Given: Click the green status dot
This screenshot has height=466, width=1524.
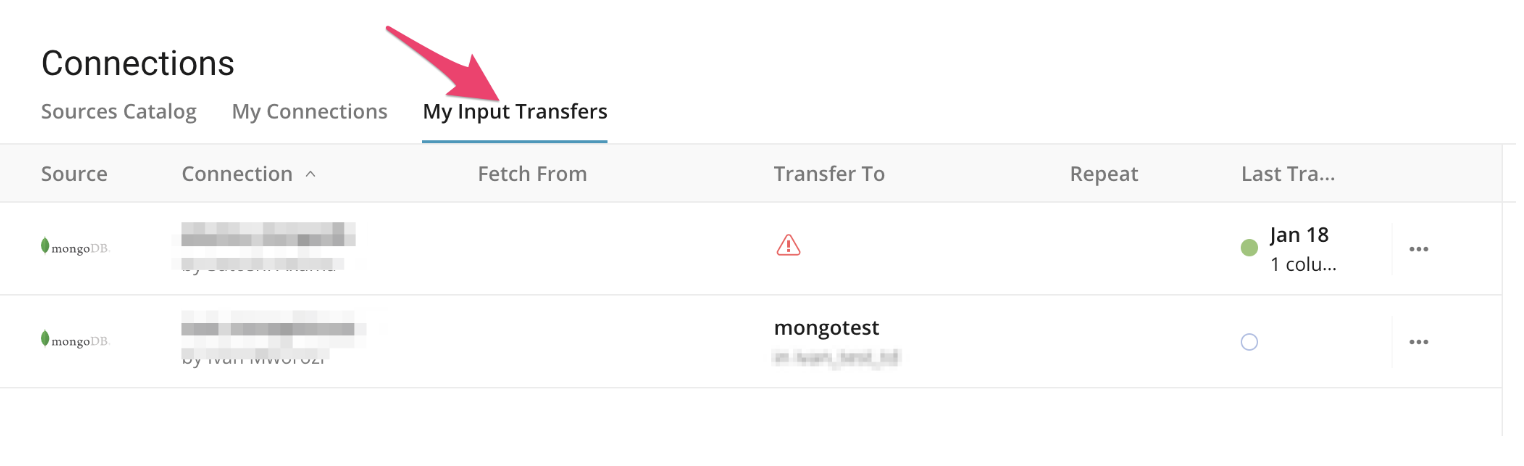Looking at the screenshot, I should 1249,248.
